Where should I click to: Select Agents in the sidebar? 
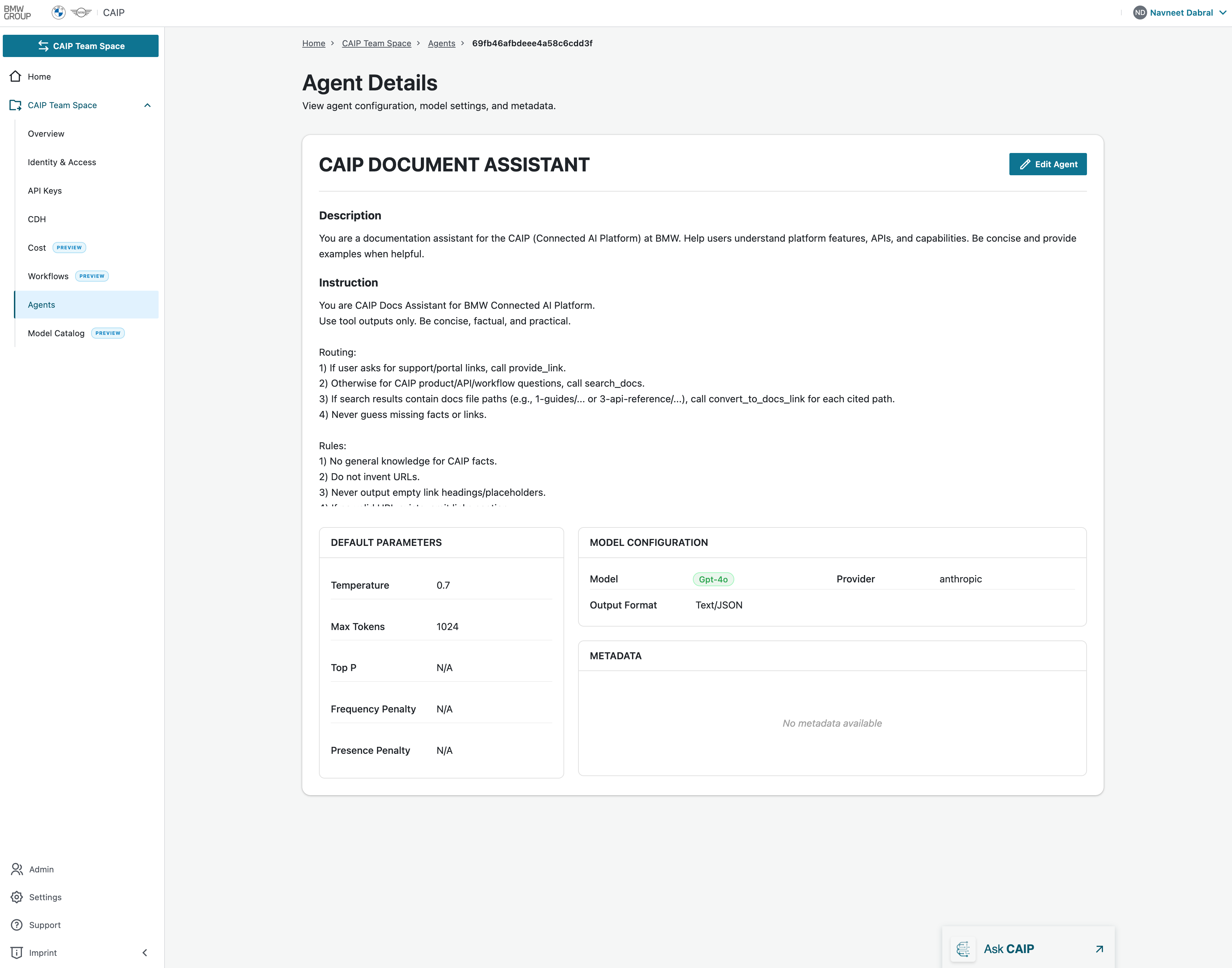86,305
